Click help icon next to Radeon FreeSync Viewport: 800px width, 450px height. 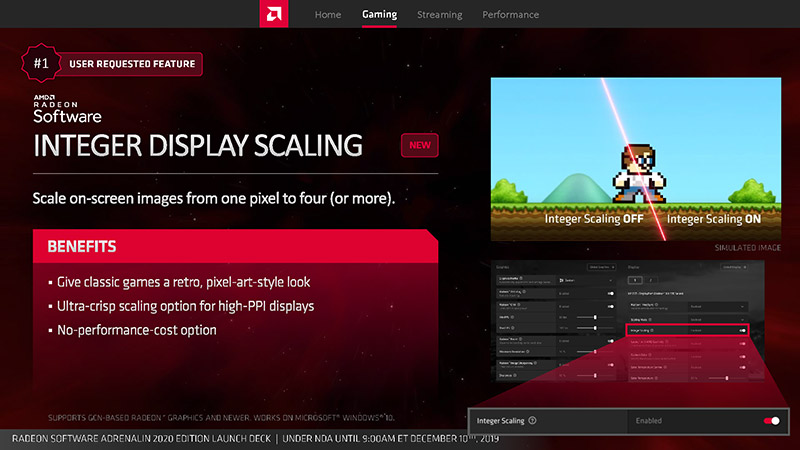click(x=657, y=305)
